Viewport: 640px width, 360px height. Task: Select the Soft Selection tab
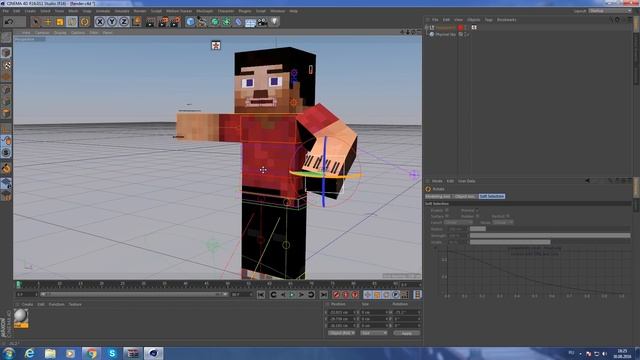tap(492, 196)
